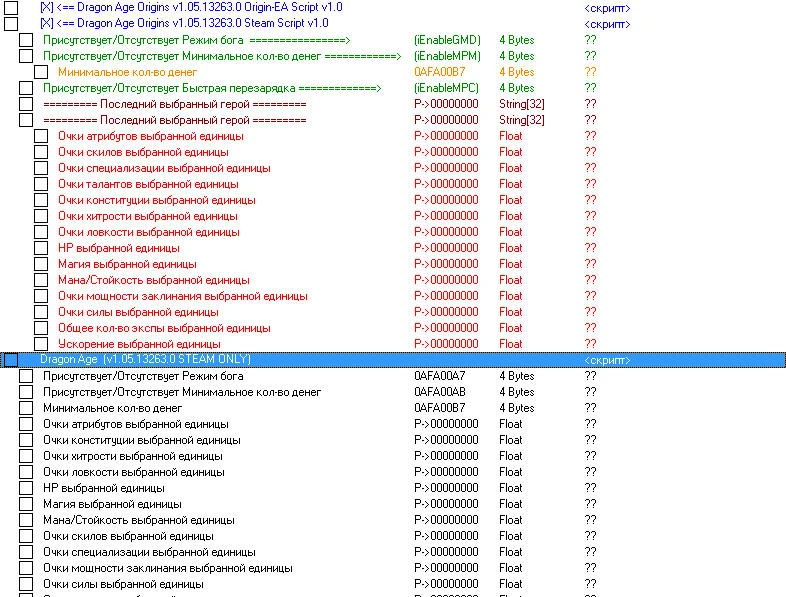Click the ?? value of Ускорение выбранной единицы
This screenshot has width=786, height=597.
(591, 344)
